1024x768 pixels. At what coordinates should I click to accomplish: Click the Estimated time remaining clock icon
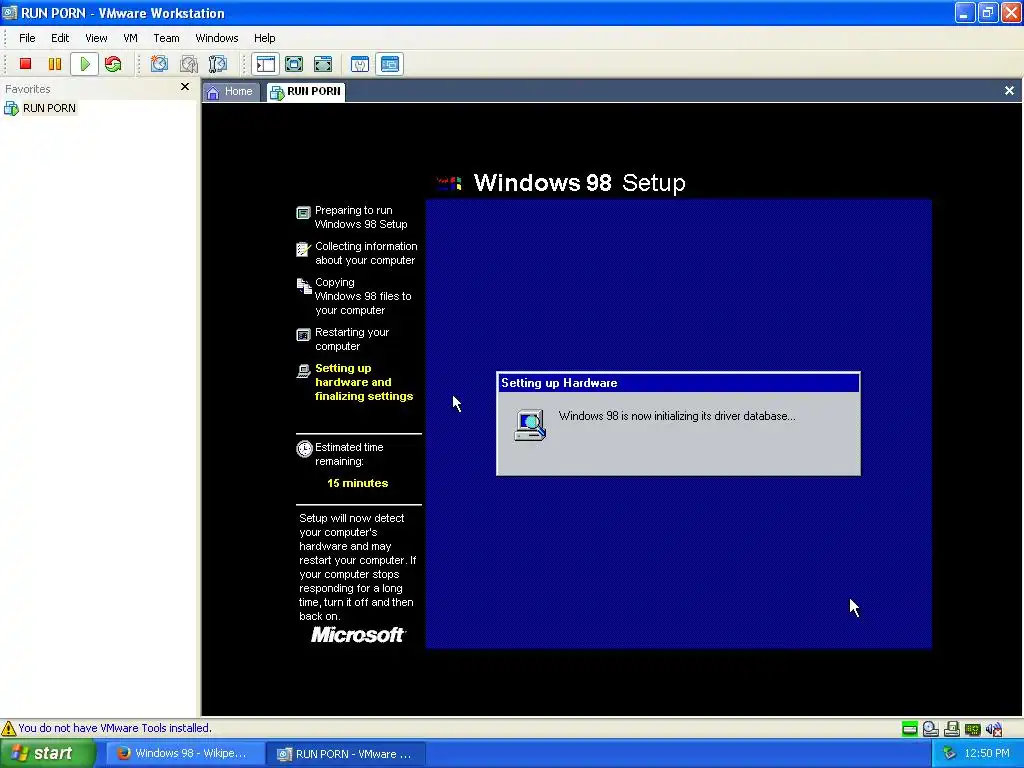tap(304, 449)
